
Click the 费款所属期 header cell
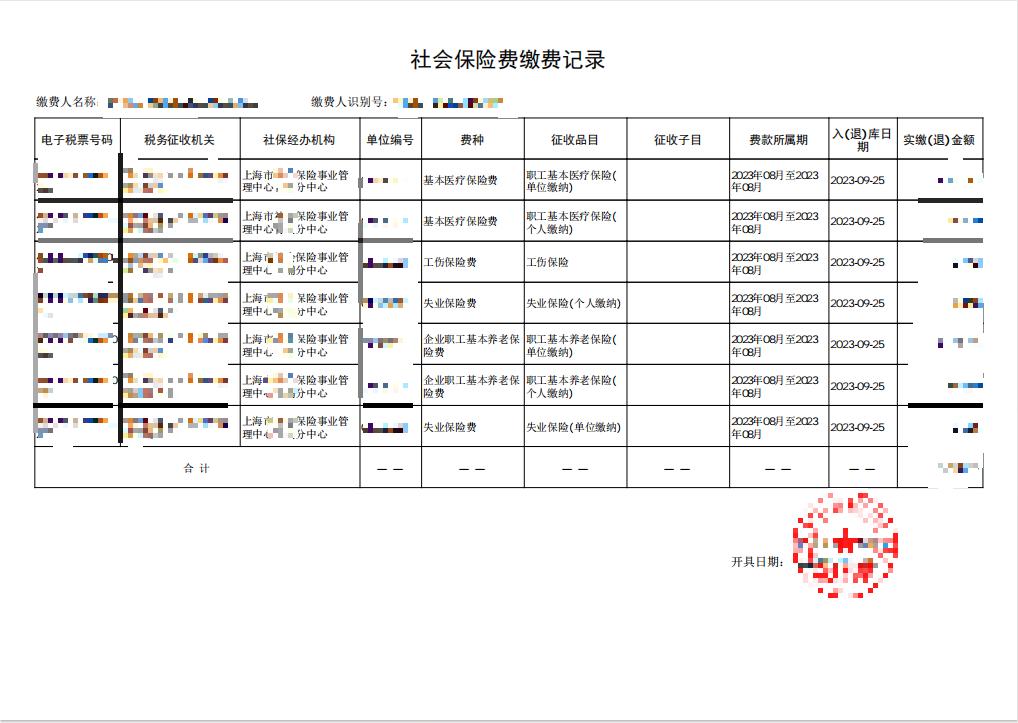[x=778, y=140]
